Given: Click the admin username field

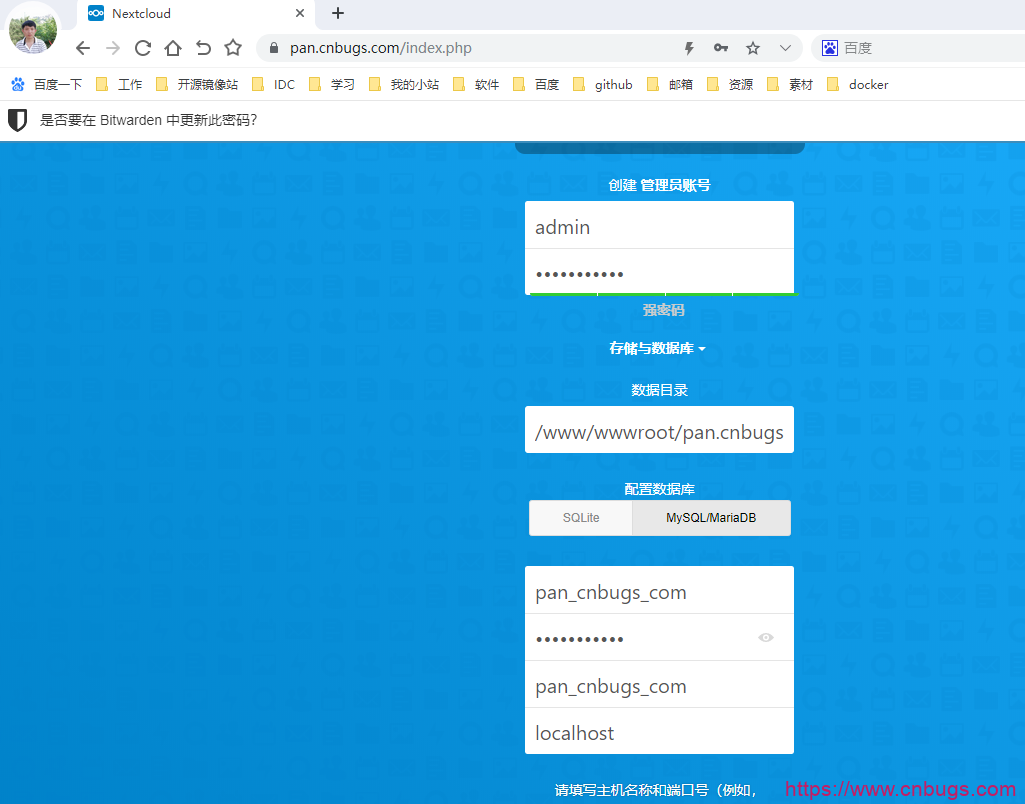Looking at the screenshot, I should (659, 227).
